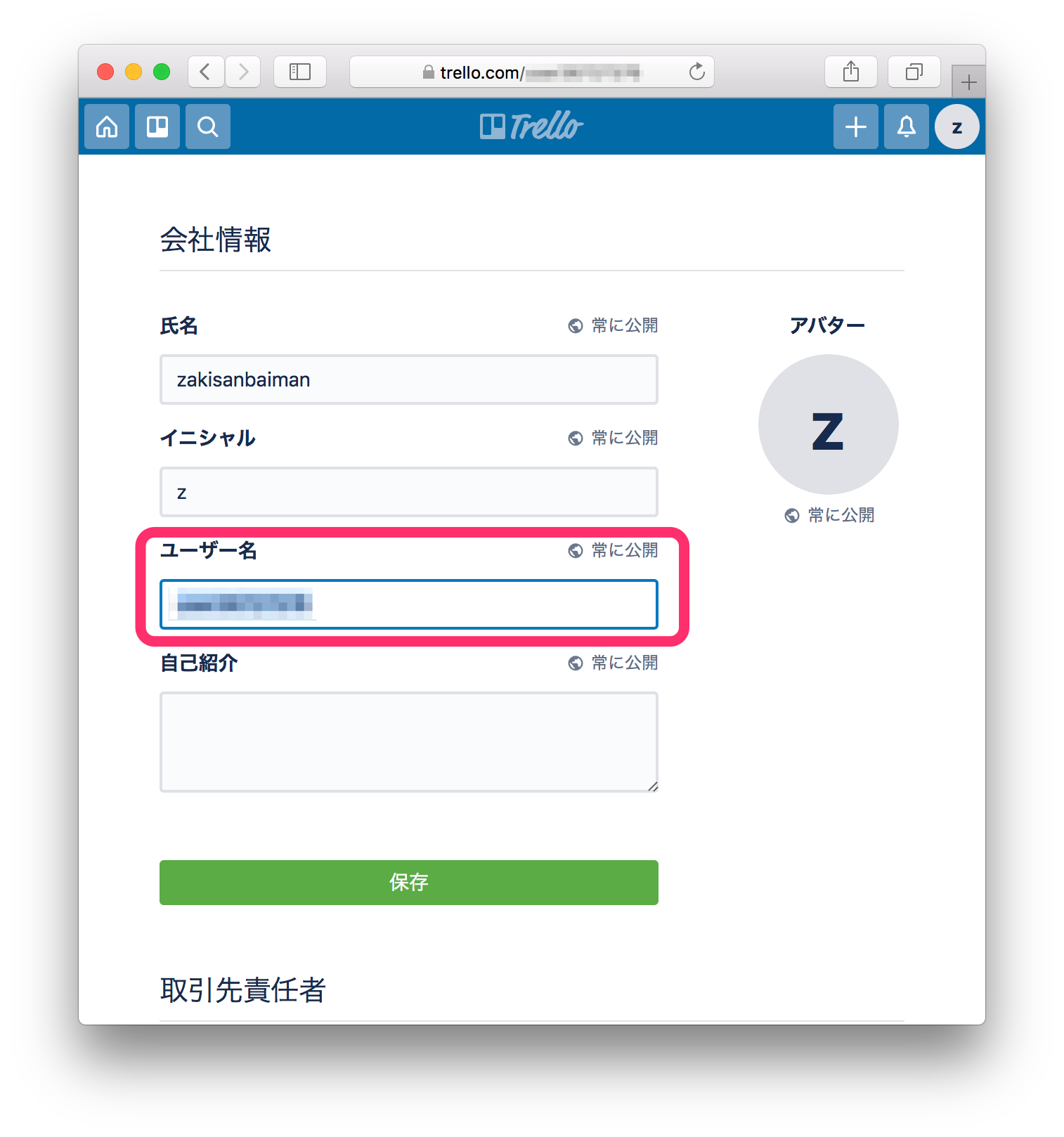The width and height of the screenshot is (1064, 1137).
Task: Go back with the Safari back arrow
Action: click(x=206, y=72)
